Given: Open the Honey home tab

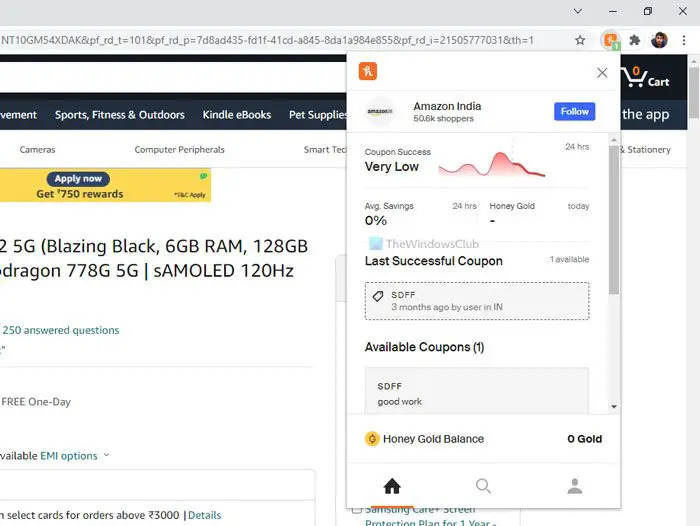Looking at the screenshot, I should [x=392, y=486].
